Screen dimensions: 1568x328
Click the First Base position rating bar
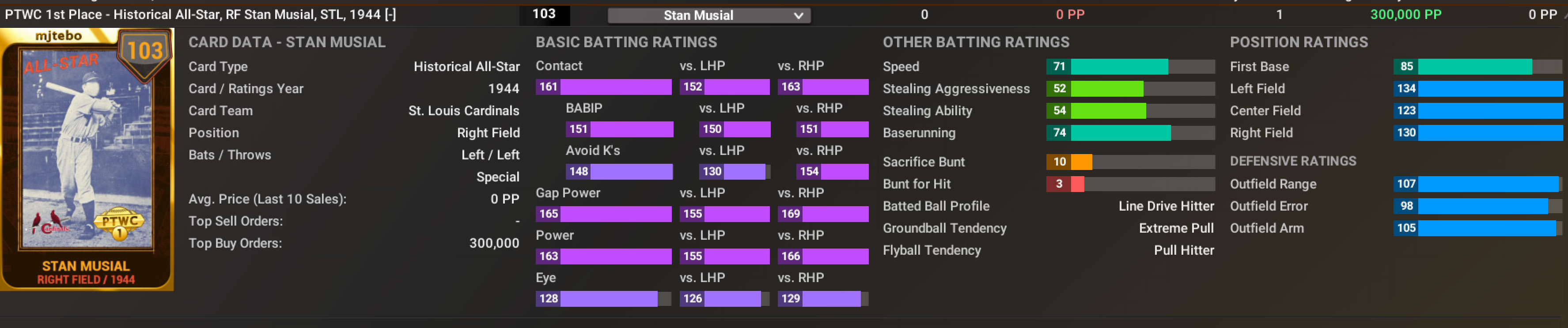[1477, 67]
